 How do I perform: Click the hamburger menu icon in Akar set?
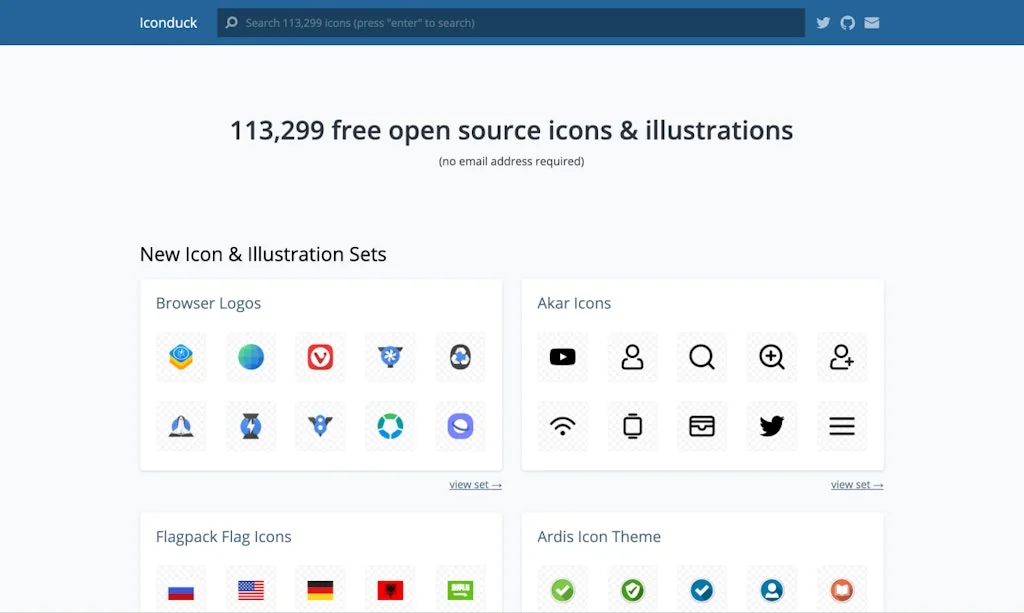[x=841, y=426]
